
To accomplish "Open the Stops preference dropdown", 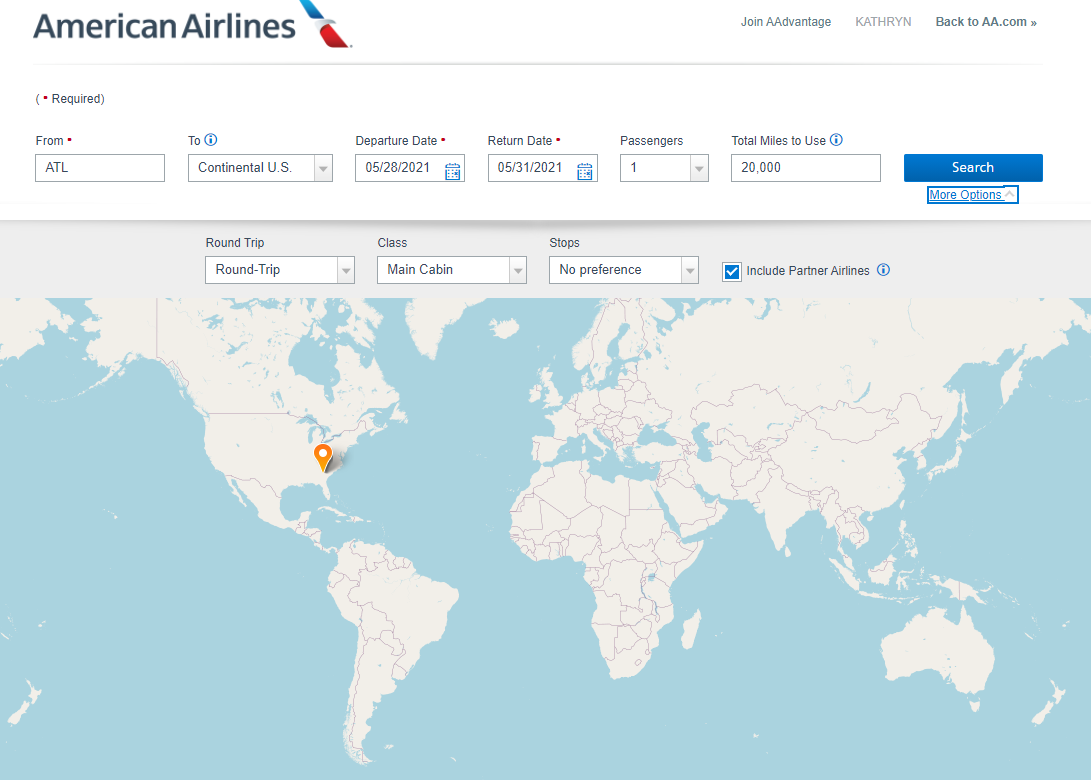I will tap(689, 270).
